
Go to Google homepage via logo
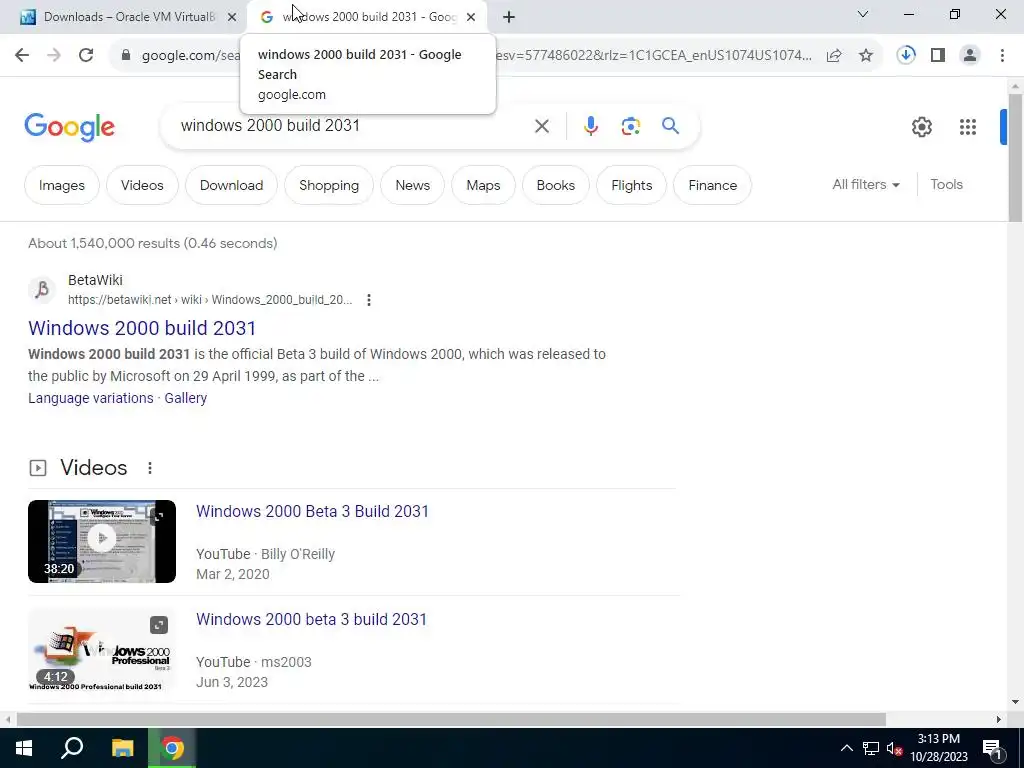pyautogui.click(x=69, y=127)
